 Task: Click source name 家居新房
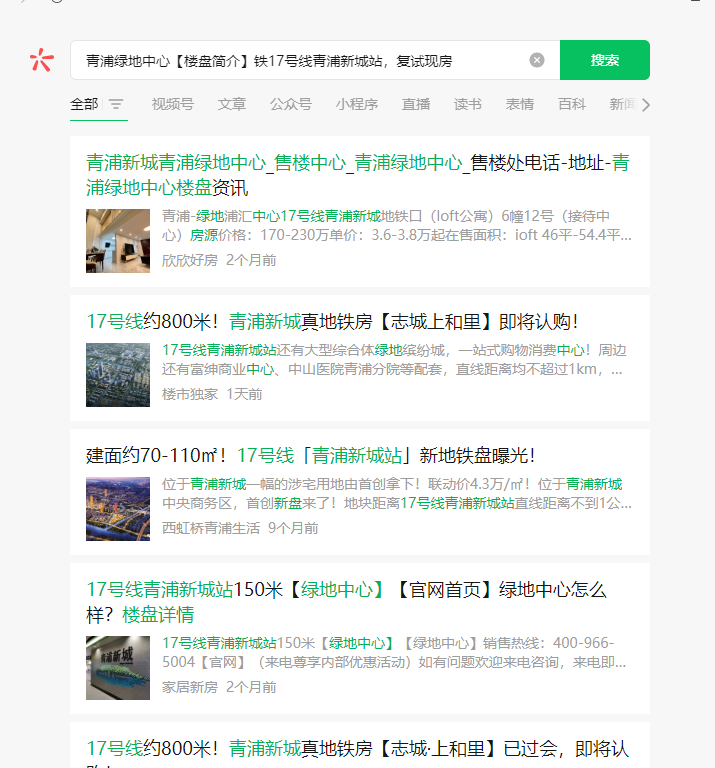[190, 687]
